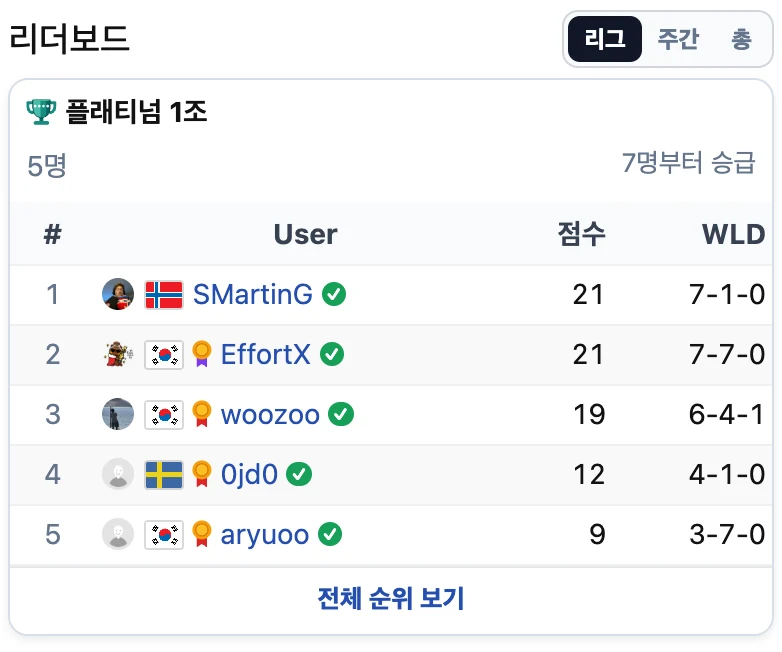
Task: Click the verified checkmark next to SMartinG
Action: click(x=334, y=294)
